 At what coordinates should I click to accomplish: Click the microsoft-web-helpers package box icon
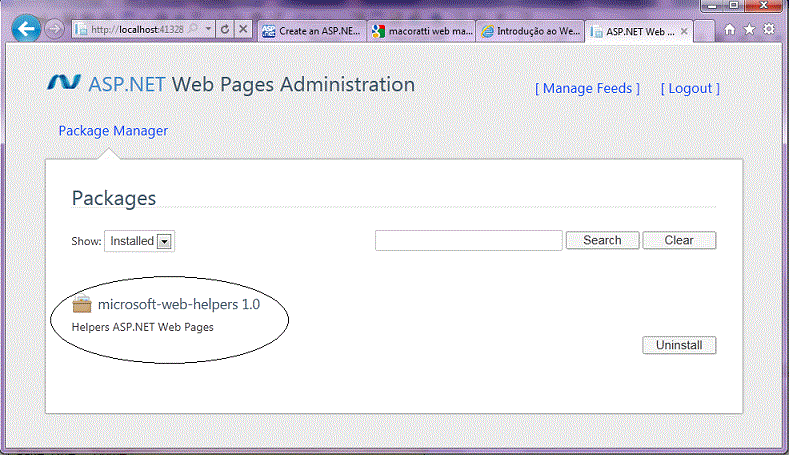[82, 304]
